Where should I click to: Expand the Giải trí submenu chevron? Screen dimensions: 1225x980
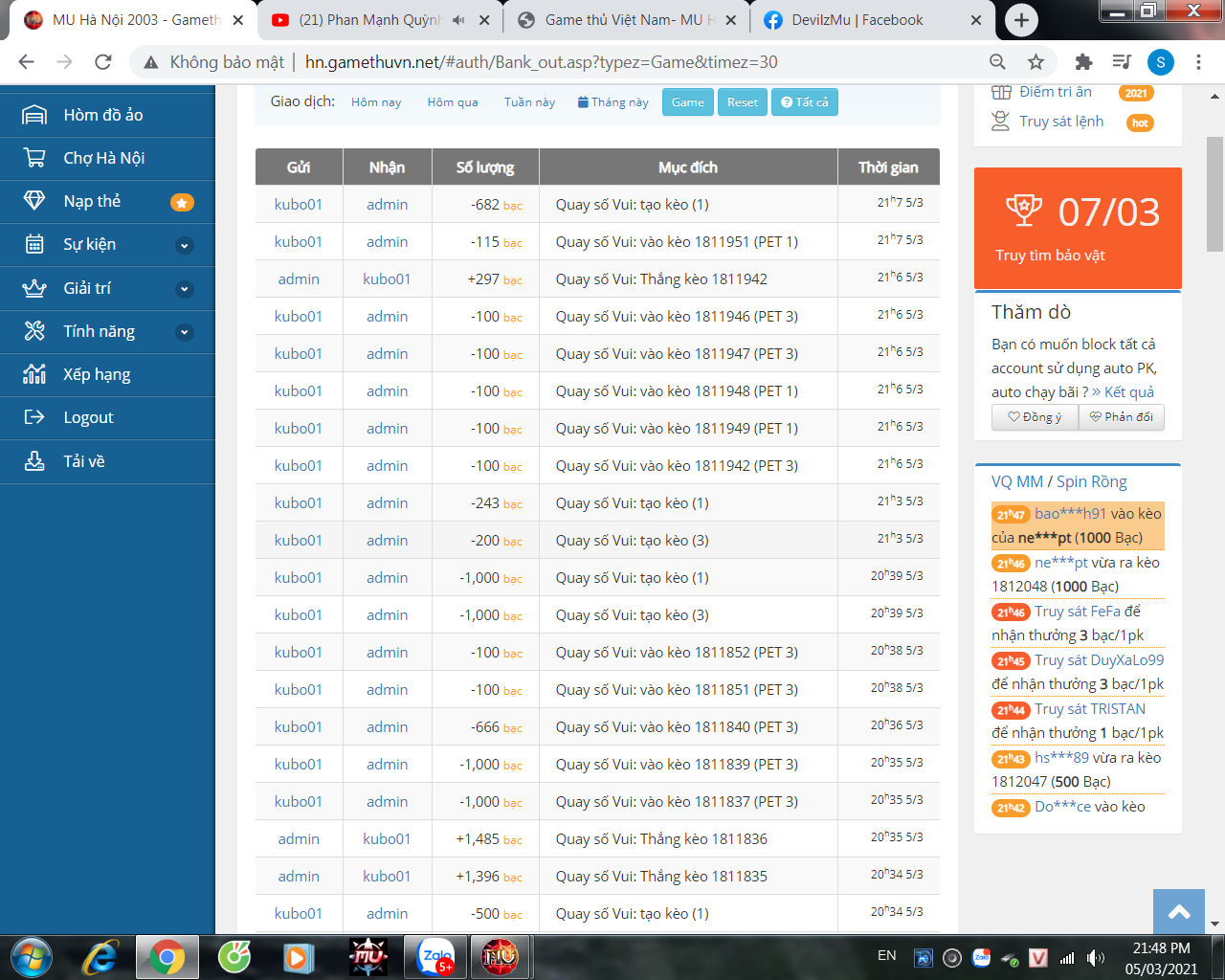(185, 289)
